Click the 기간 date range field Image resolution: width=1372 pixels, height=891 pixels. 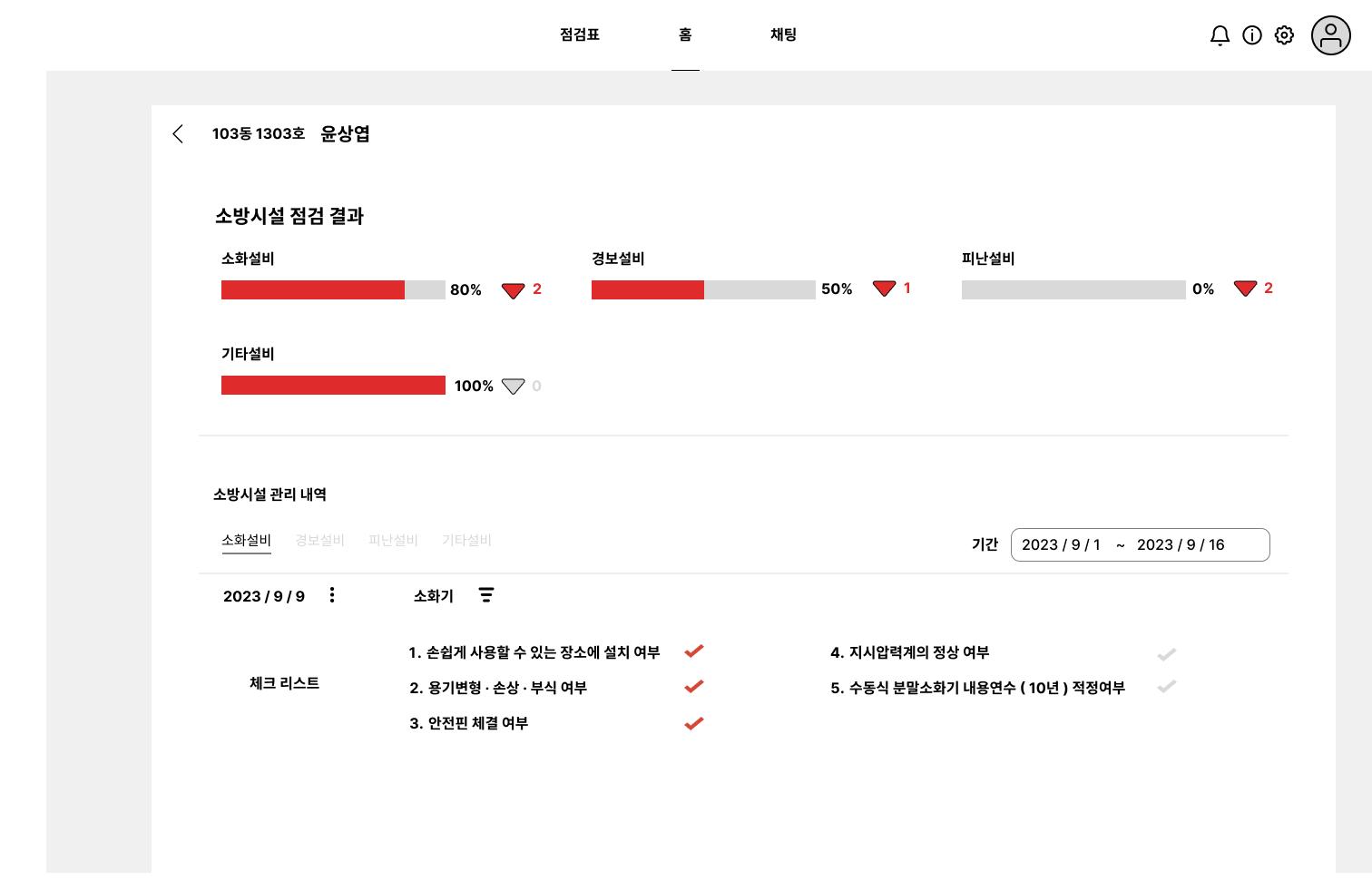tap(1140, 544)
